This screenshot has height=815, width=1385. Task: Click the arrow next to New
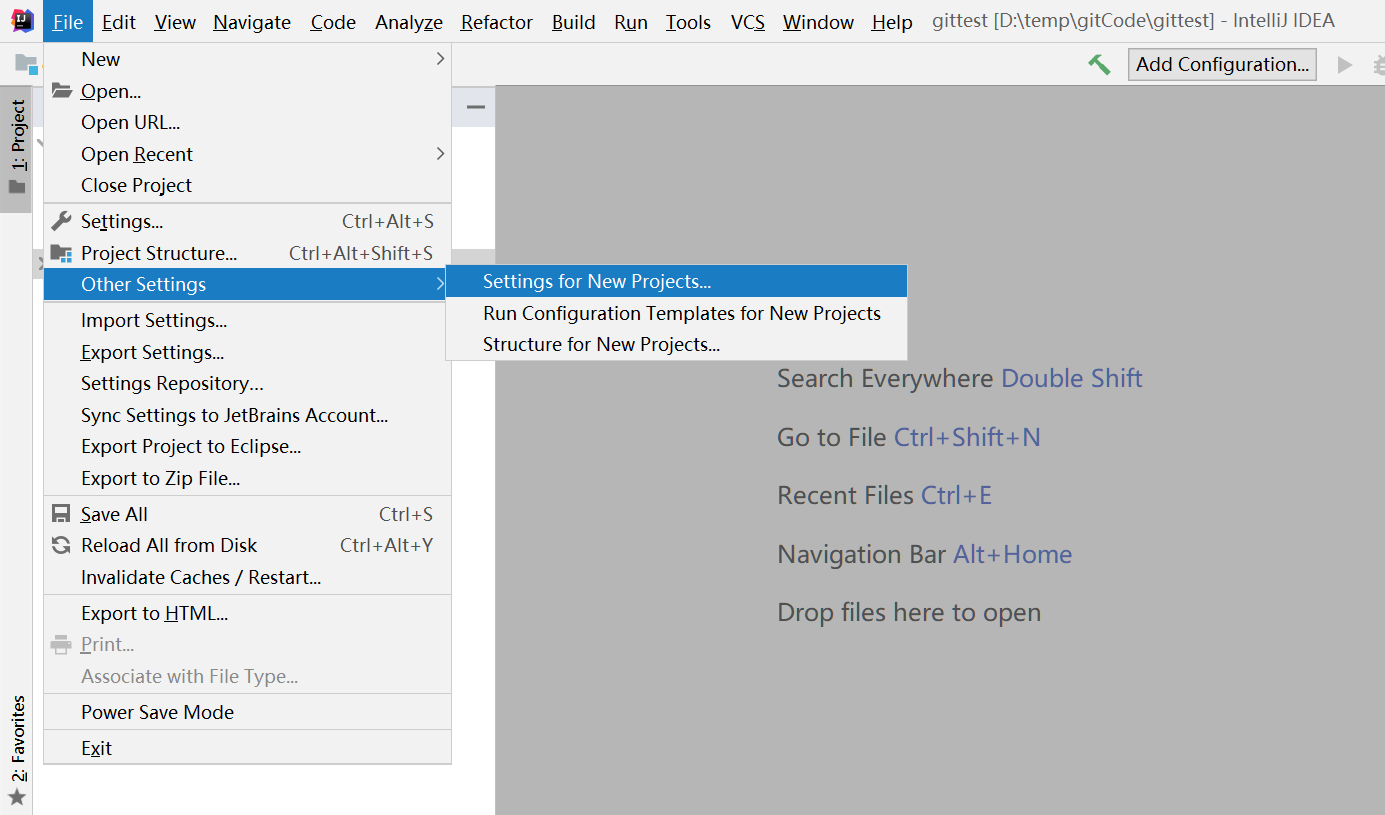pyautogui.click(x=440, y=59)
